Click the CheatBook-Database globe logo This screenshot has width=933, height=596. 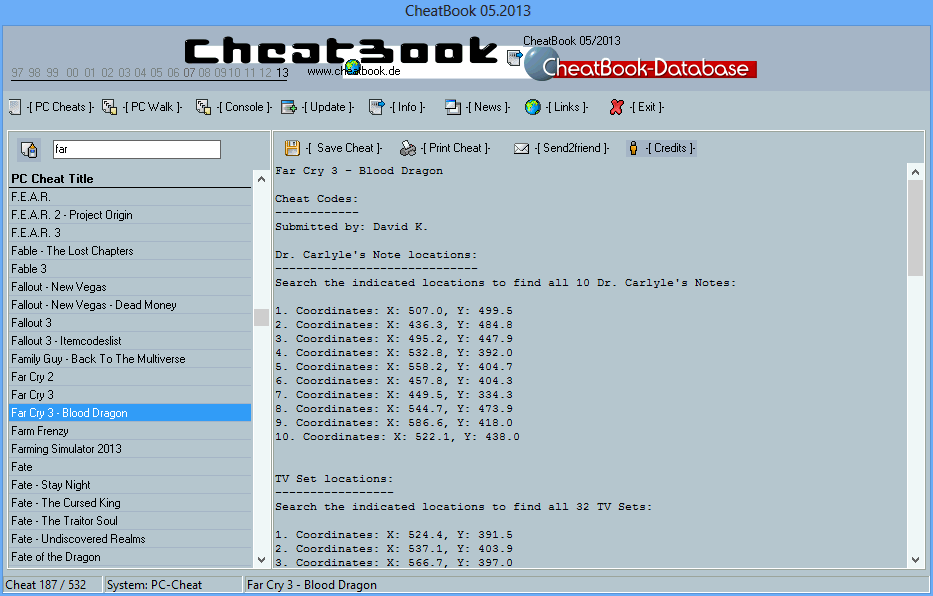[541, 64]
